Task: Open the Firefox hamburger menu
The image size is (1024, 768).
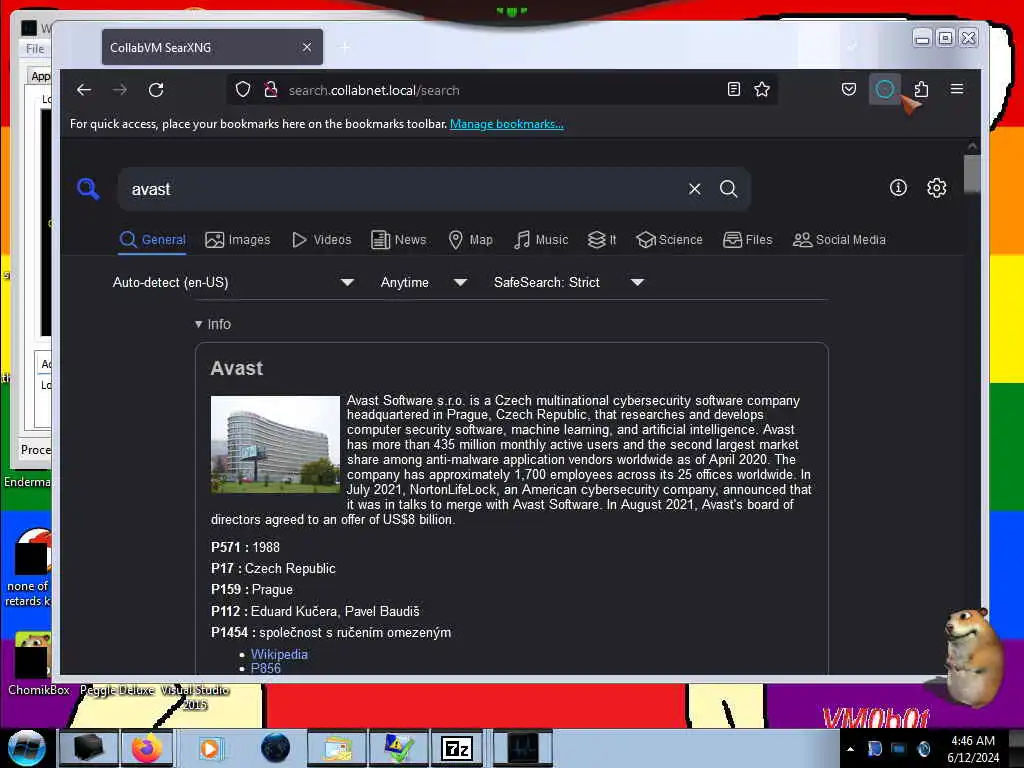Action: 957,89
